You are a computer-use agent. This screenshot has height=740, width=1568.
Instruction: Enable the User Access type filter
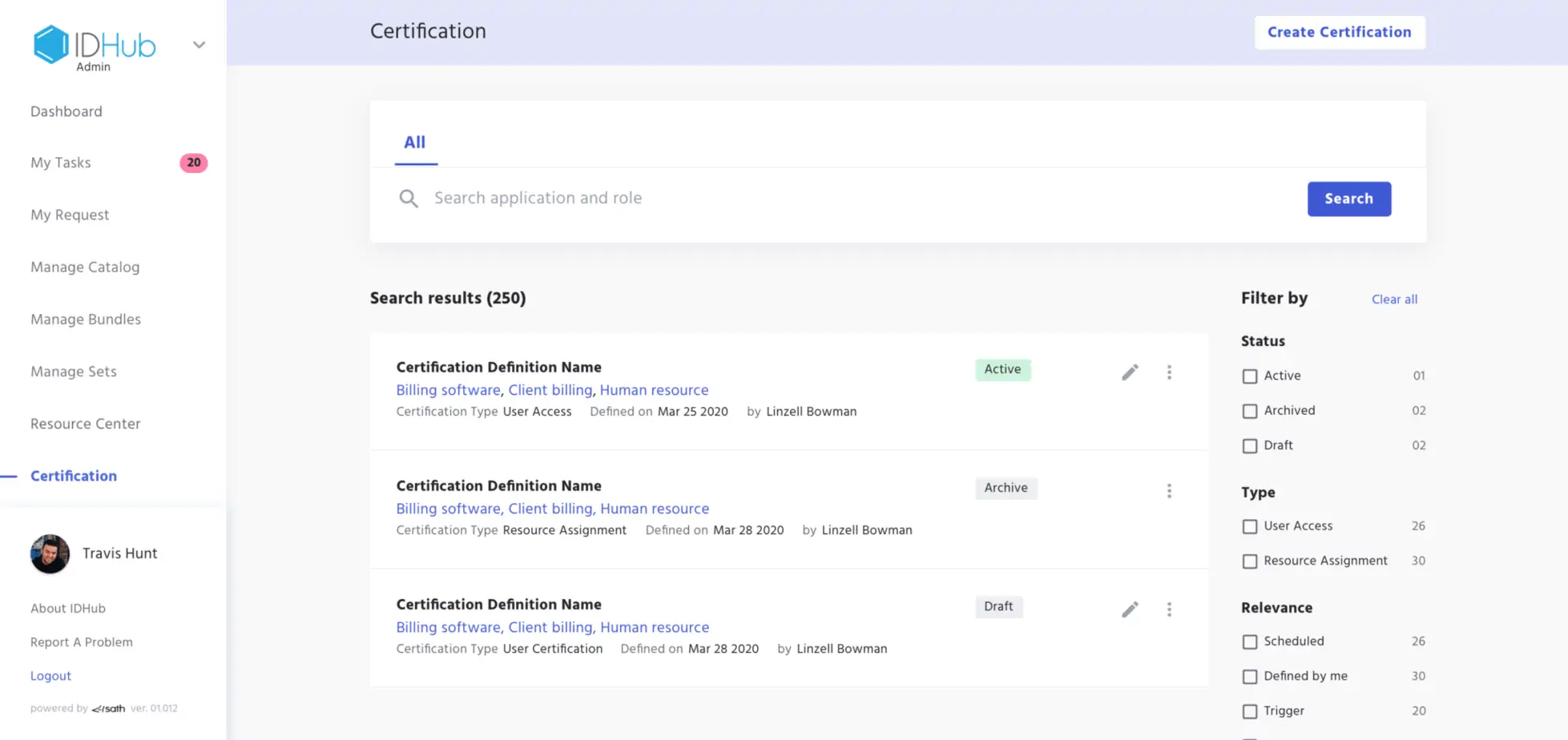pos(1250,527)
